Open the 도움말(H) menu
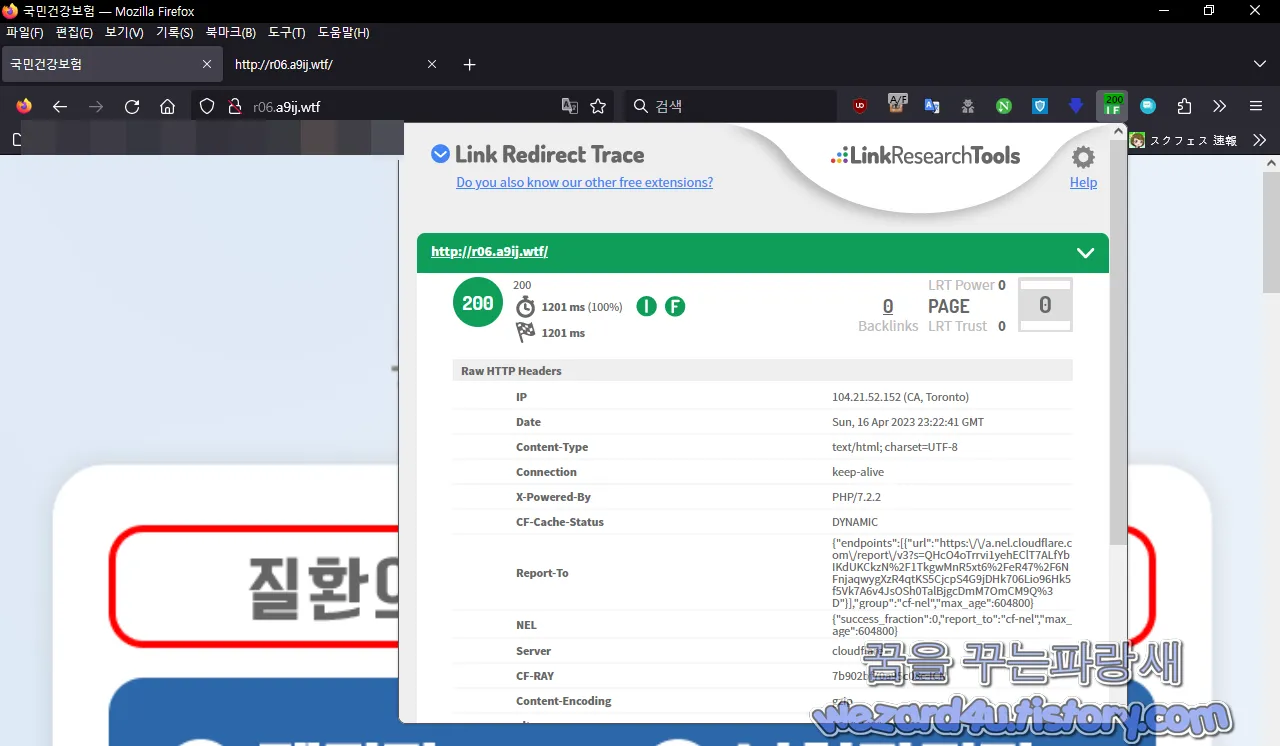 343,32
